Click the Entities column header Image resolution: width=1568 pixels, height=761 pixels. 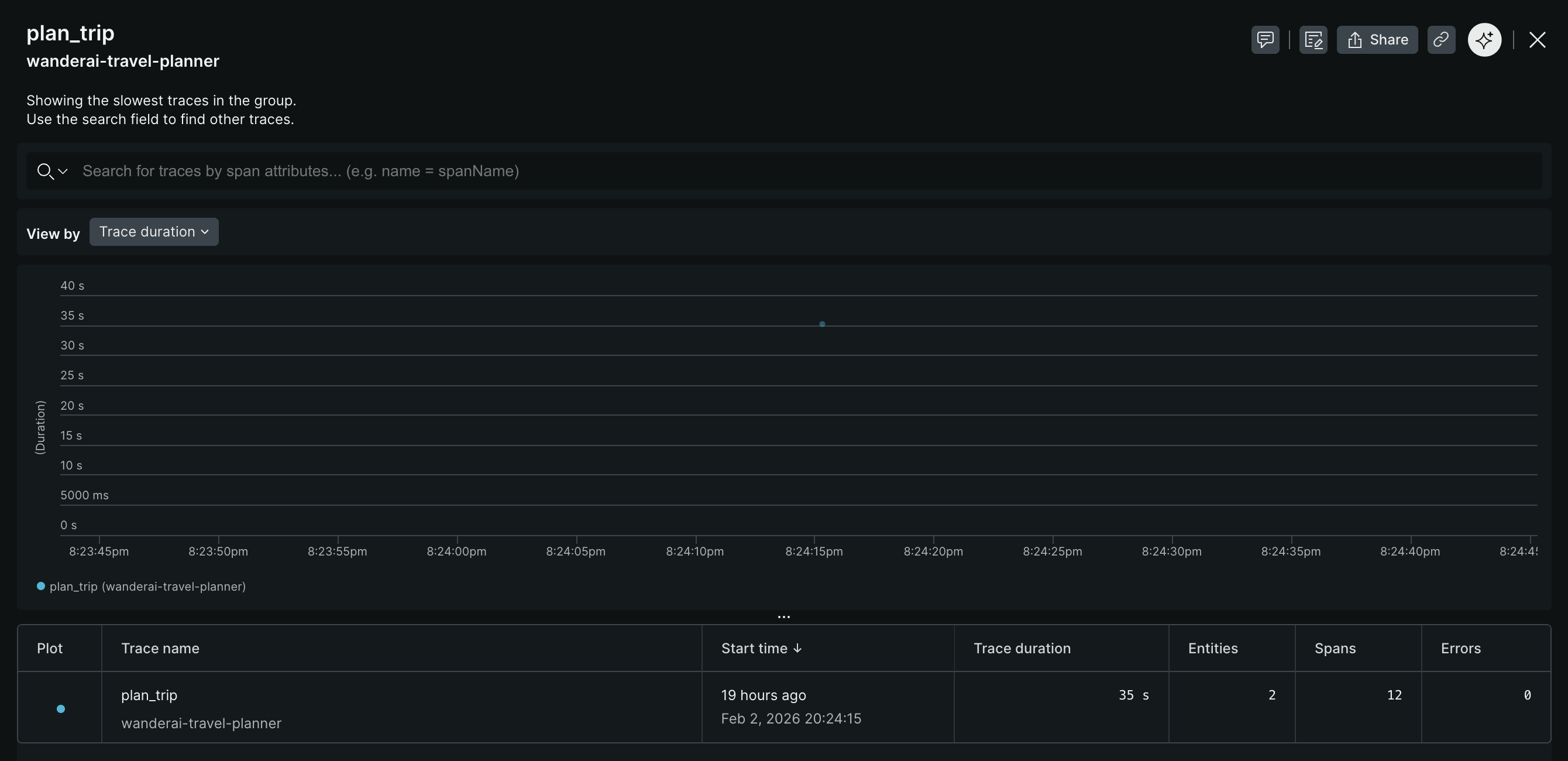coord(1212,649)
